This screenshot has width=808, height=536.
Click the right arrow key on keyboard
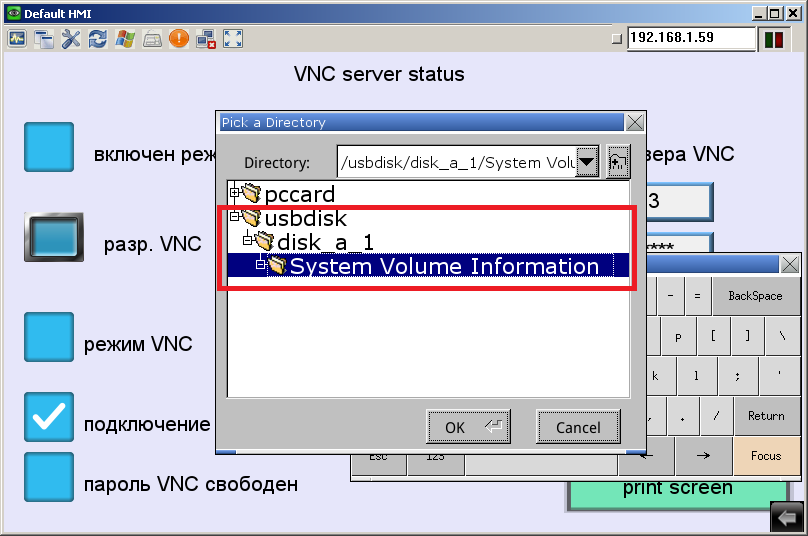tap(703, 456)
